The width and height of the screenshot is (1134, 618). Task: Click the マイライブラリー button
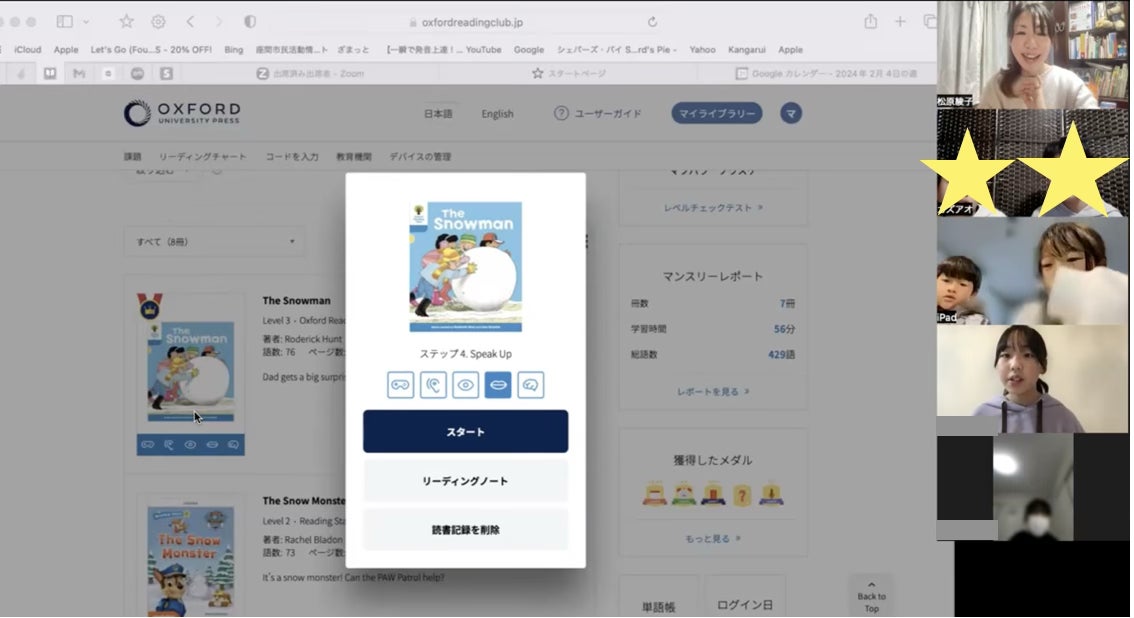717,113
